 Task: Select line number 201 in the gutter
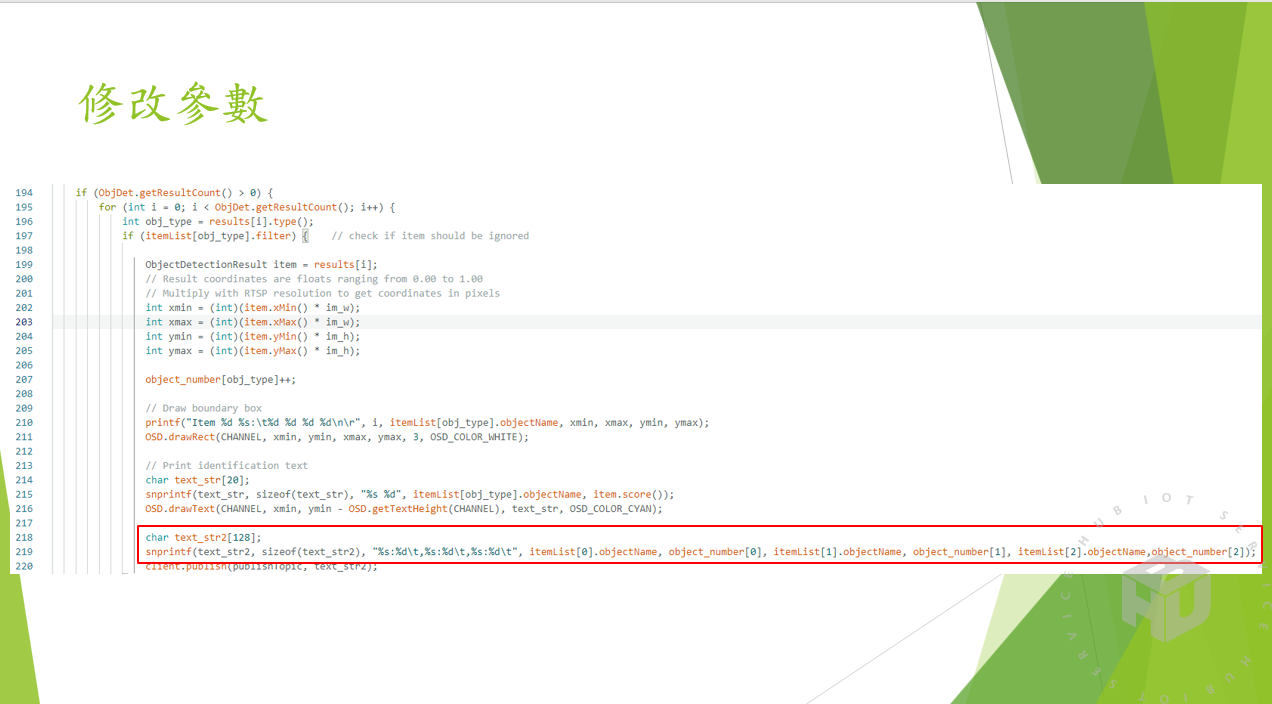pyautogui.click(x=24, y=293)
